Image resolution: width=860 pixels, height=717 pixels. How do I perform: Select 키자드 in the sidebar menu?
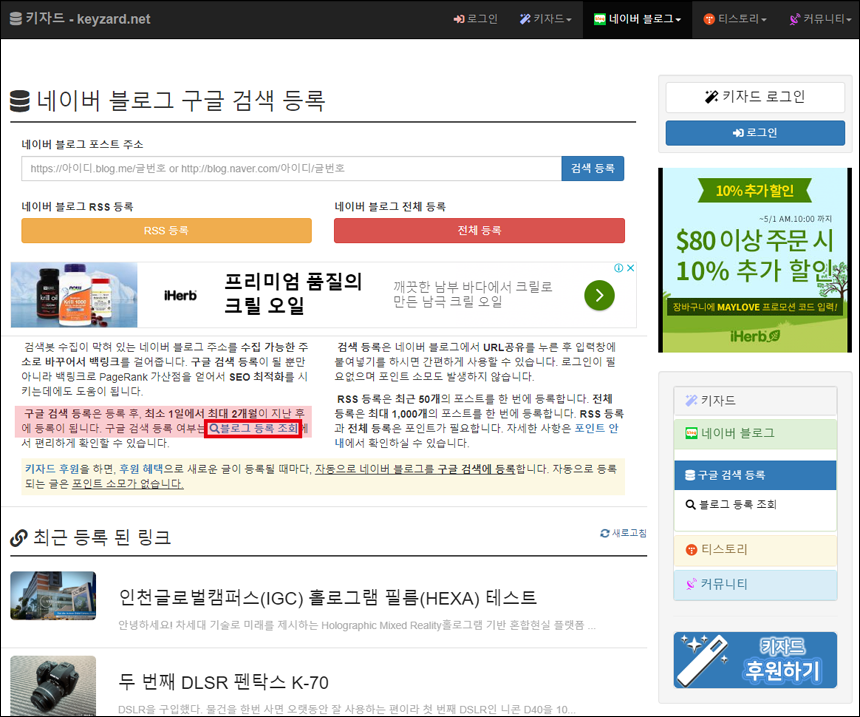point(755,400)
